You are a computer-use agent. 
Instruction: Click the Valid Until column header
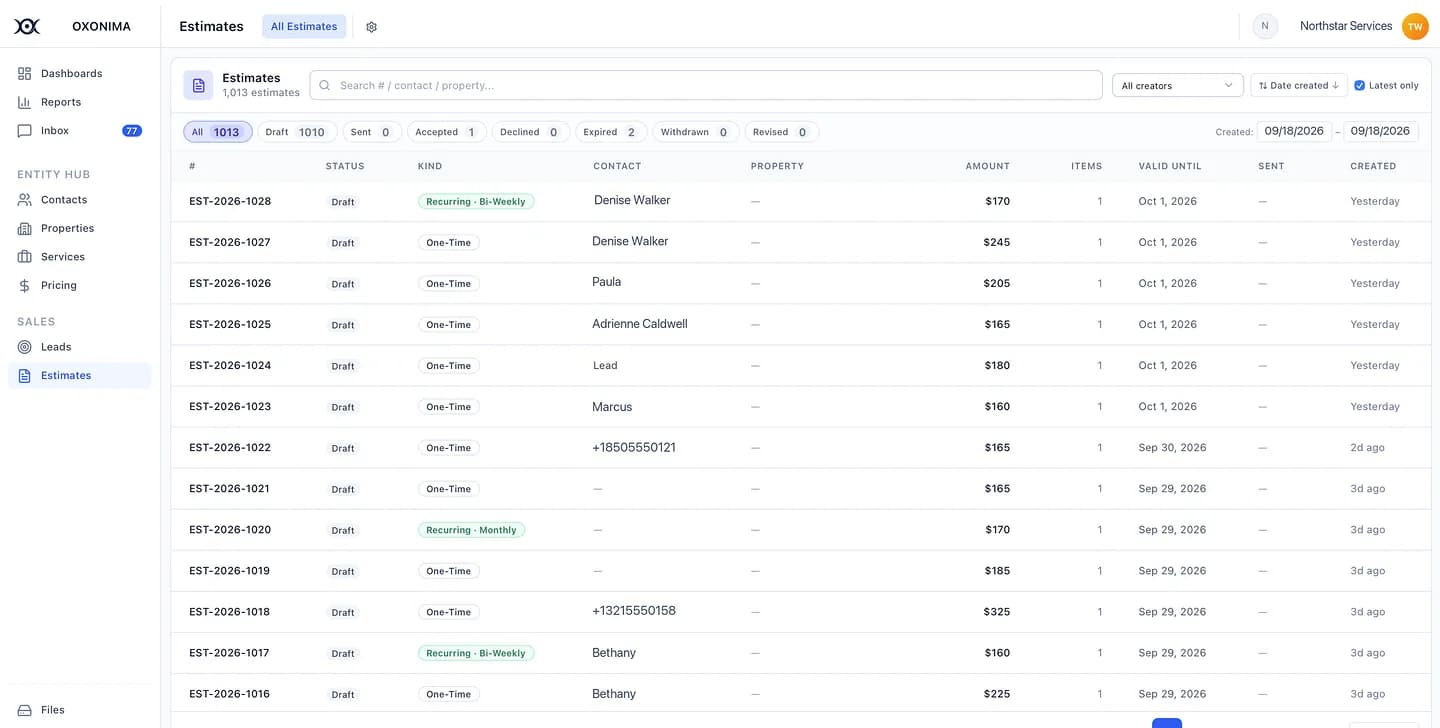pyautogui.click(x=1170, y=166)
